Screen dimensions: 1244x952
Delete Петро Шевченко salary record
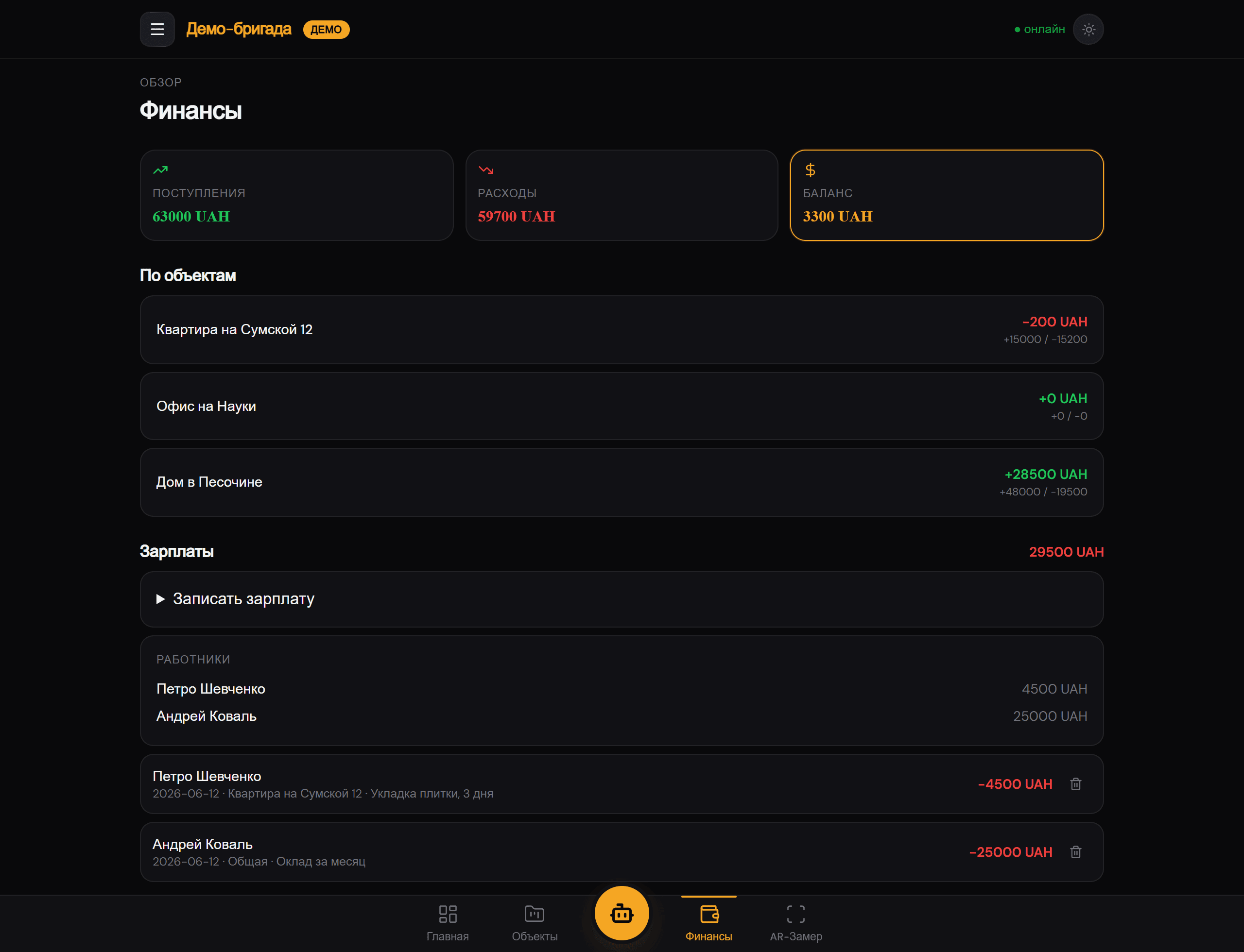1075,784
